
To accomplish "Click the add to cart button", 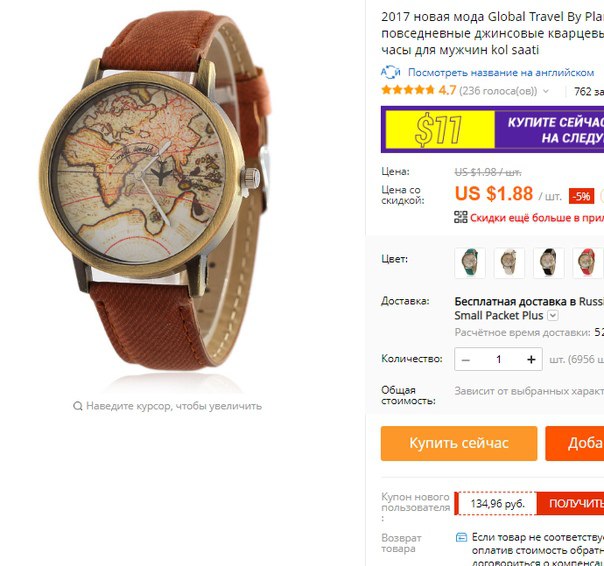I will tap(575, 443).
